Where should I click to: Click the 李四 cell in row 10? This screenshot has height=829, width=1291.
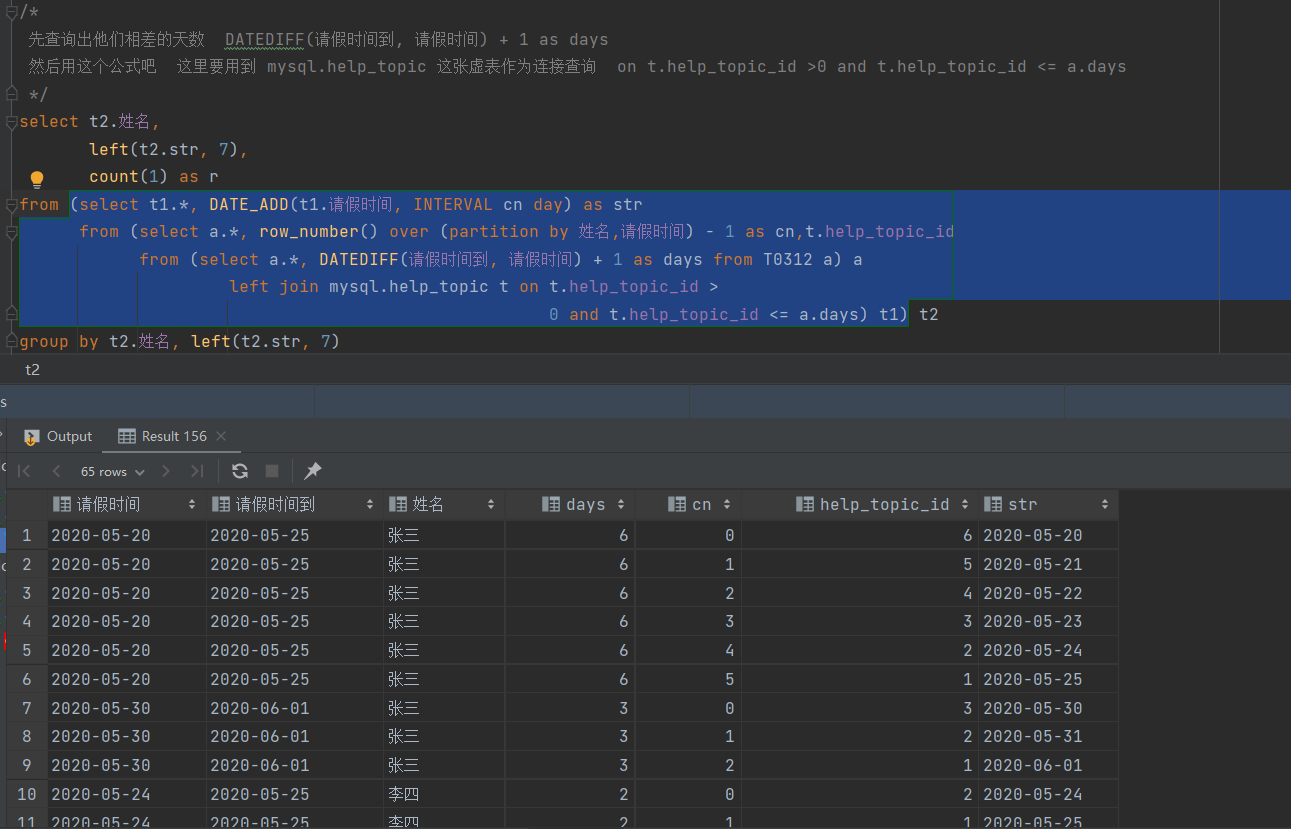click(x=443, y=794)
